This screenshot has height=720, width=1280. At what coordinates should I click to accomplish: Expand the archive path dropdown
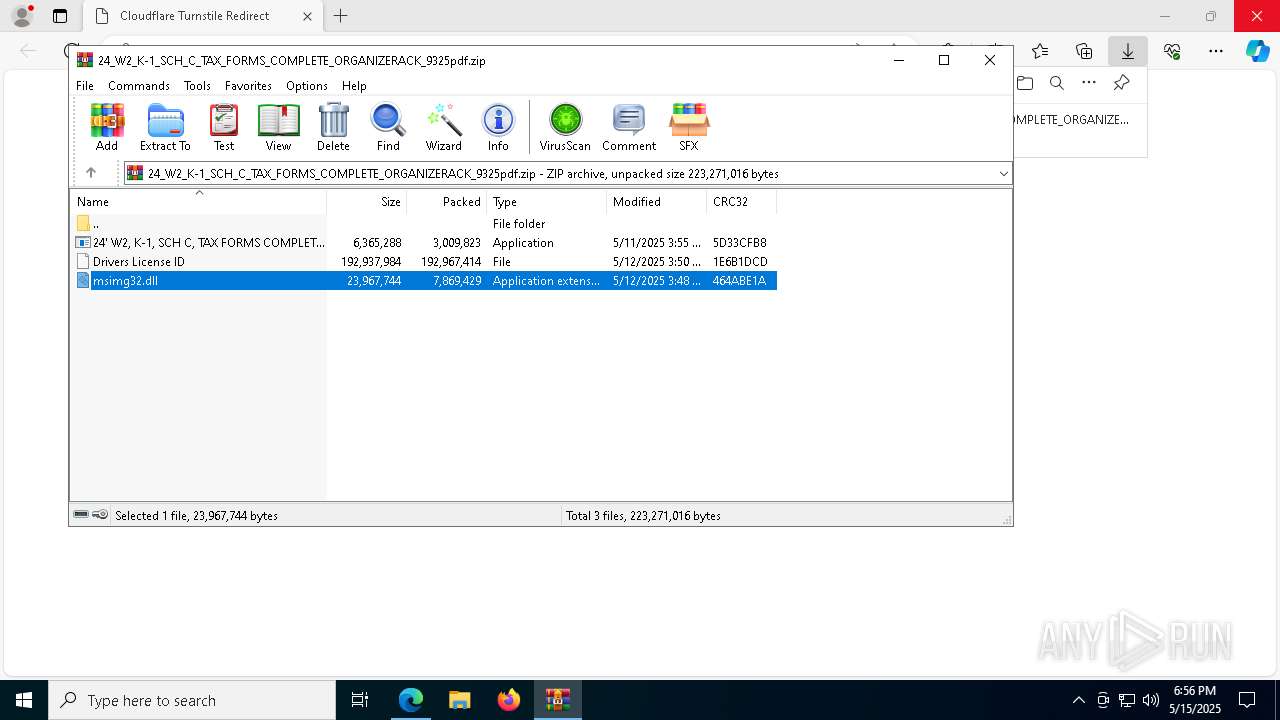pos(1003,173)
